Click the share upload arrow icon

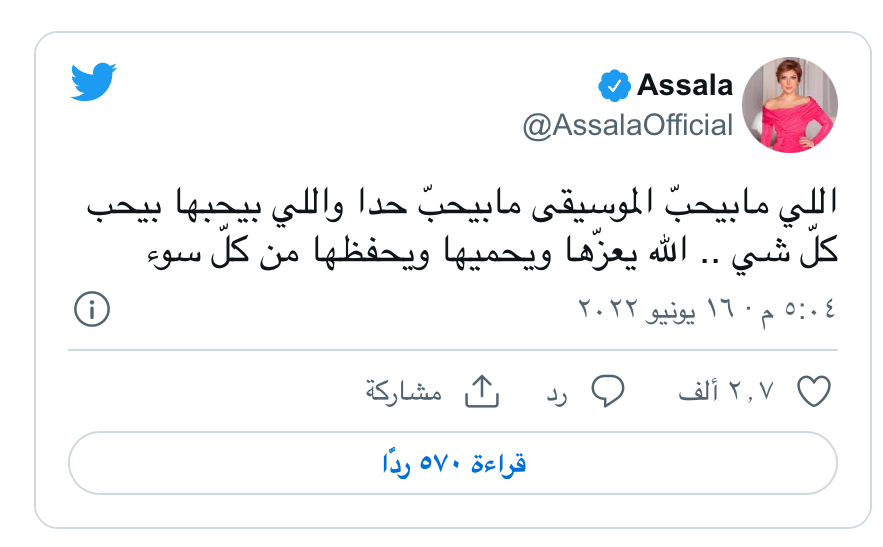pyautogui.click(x=481, y=393)
